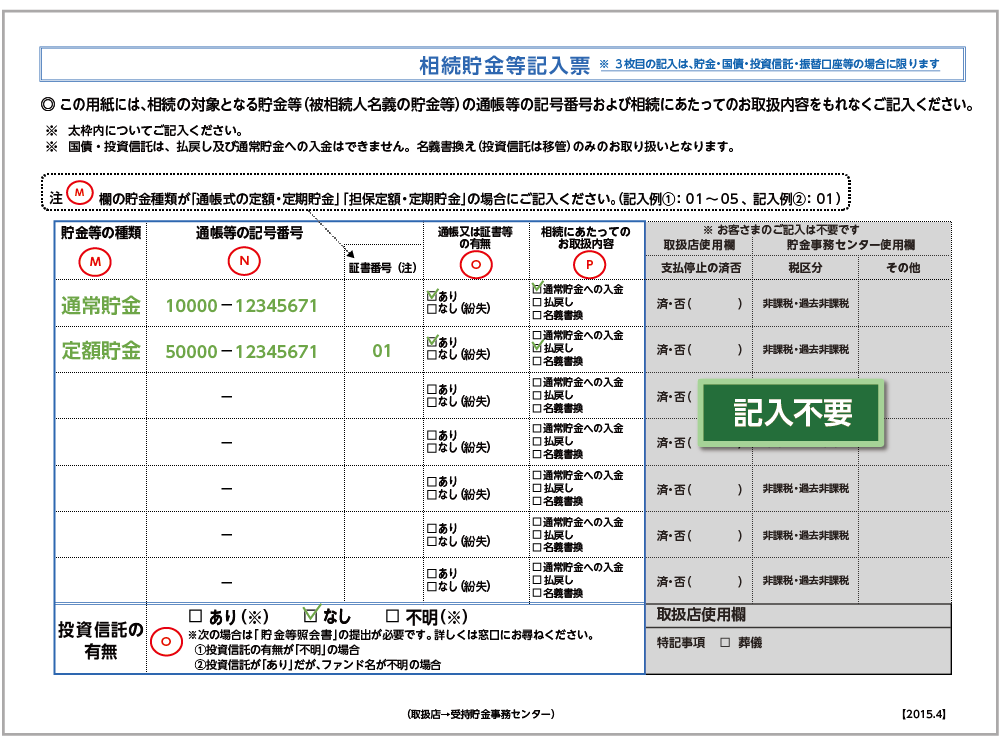Check 通常貯金への入金 in the 定額貯金 row
The width and height of the screenshot is (1001, 746).
click(537, 335)
